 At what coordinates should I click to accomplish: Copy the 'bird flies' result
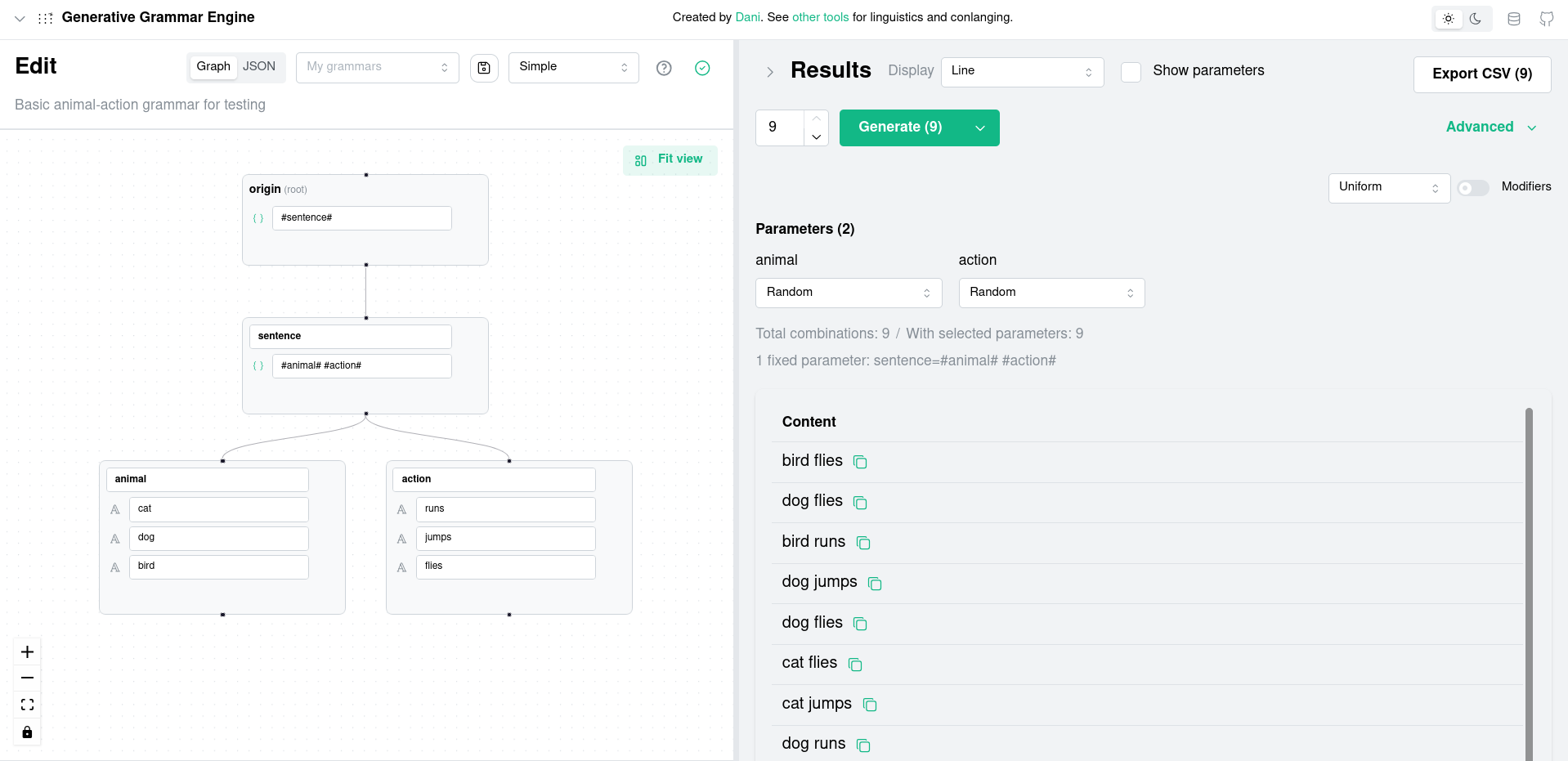[860, 462]
